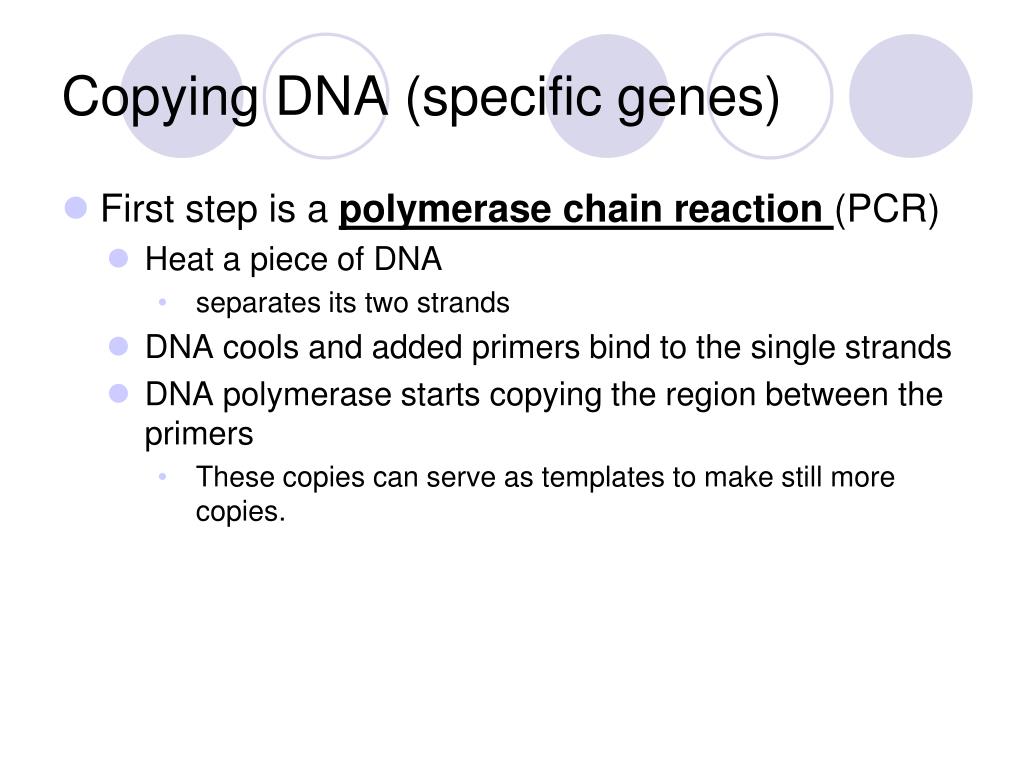Screen dimensions: 1024x768
Task: Click the word "primers" on the wrapped line
Action: 199,434
